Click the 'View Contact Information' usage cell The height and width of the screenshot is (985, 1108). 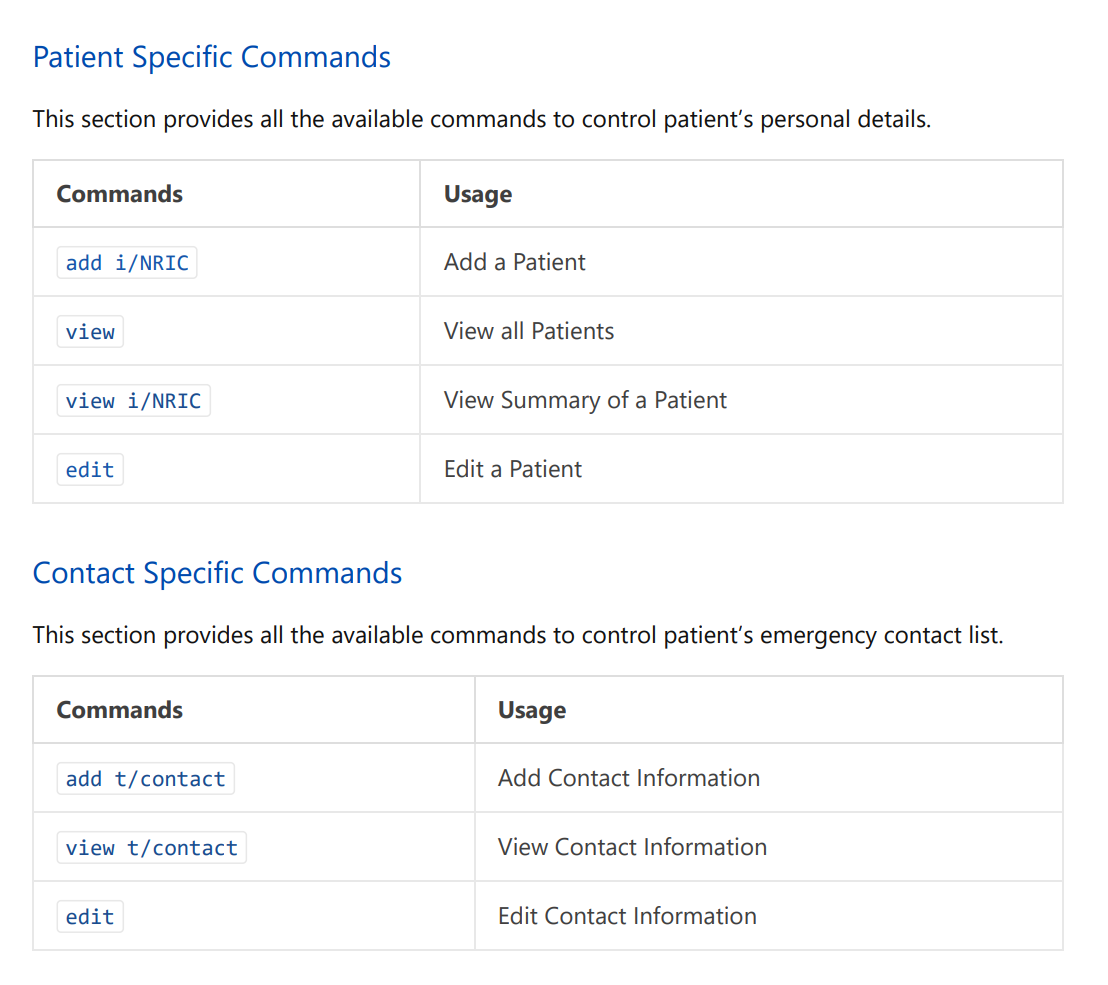tap(632, 847)
